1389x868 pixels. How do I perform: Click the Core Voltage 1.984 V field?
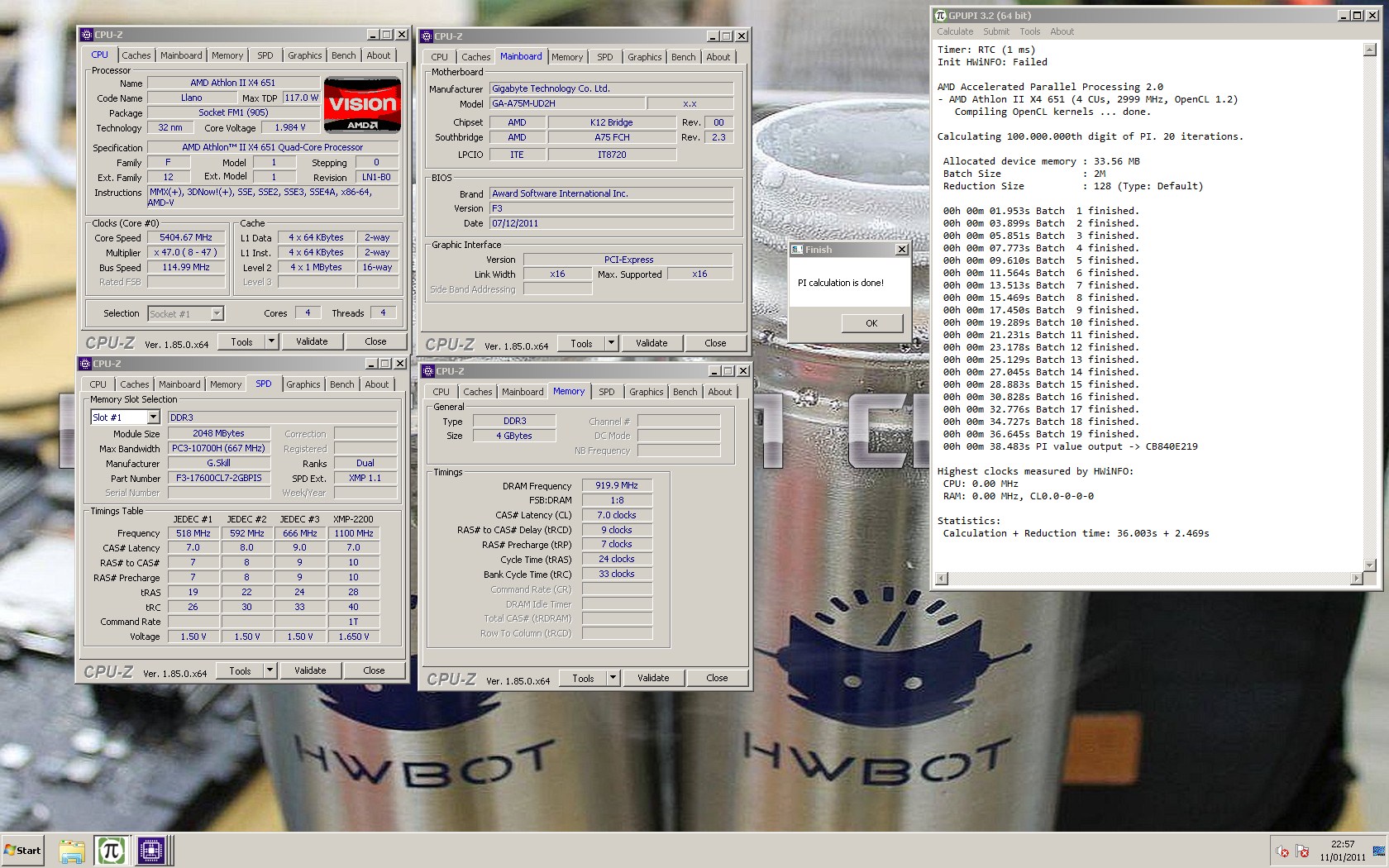coord(290,127)
